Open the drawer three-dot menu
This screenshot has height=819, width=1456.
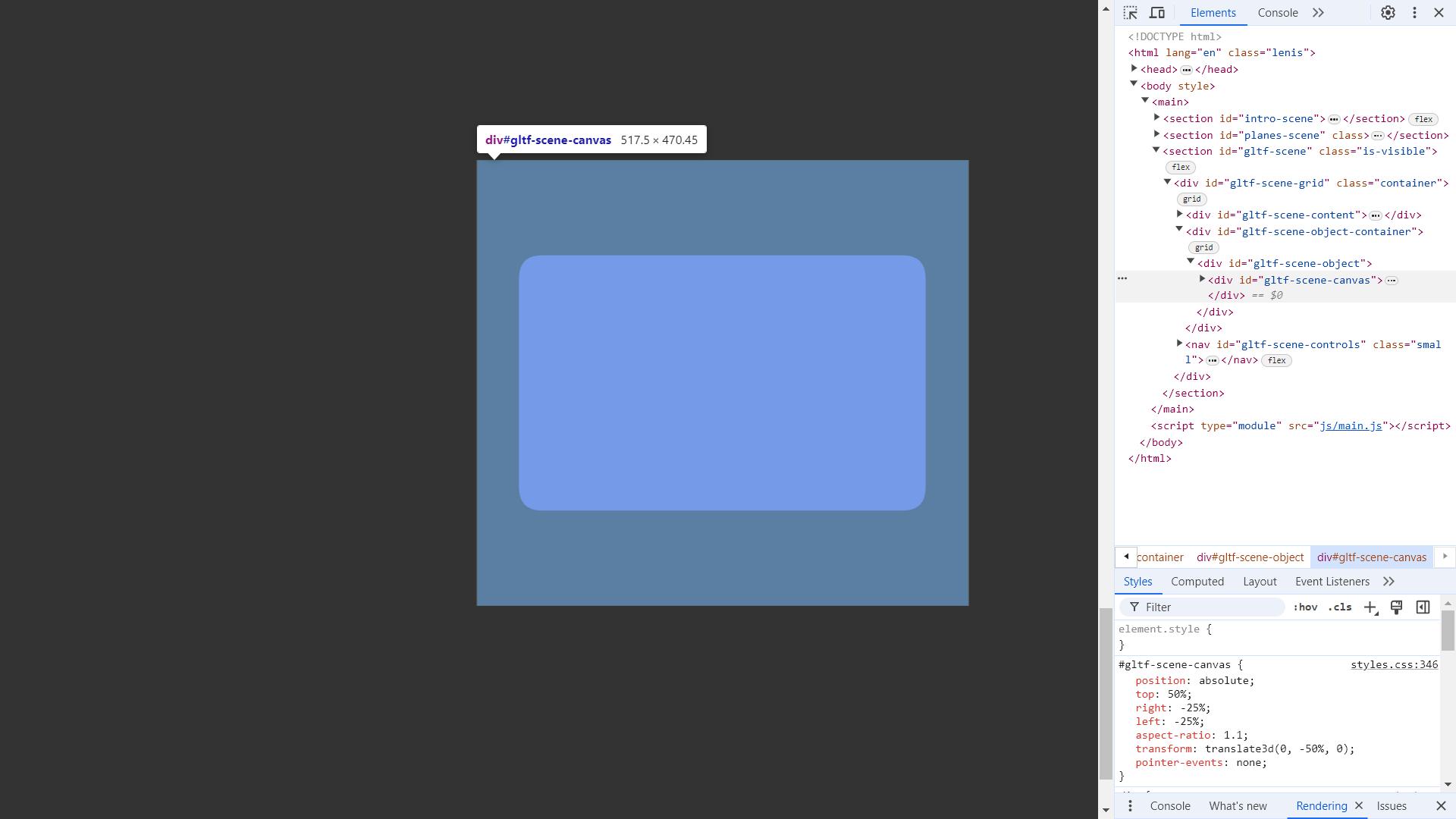tap(1130, 806)
